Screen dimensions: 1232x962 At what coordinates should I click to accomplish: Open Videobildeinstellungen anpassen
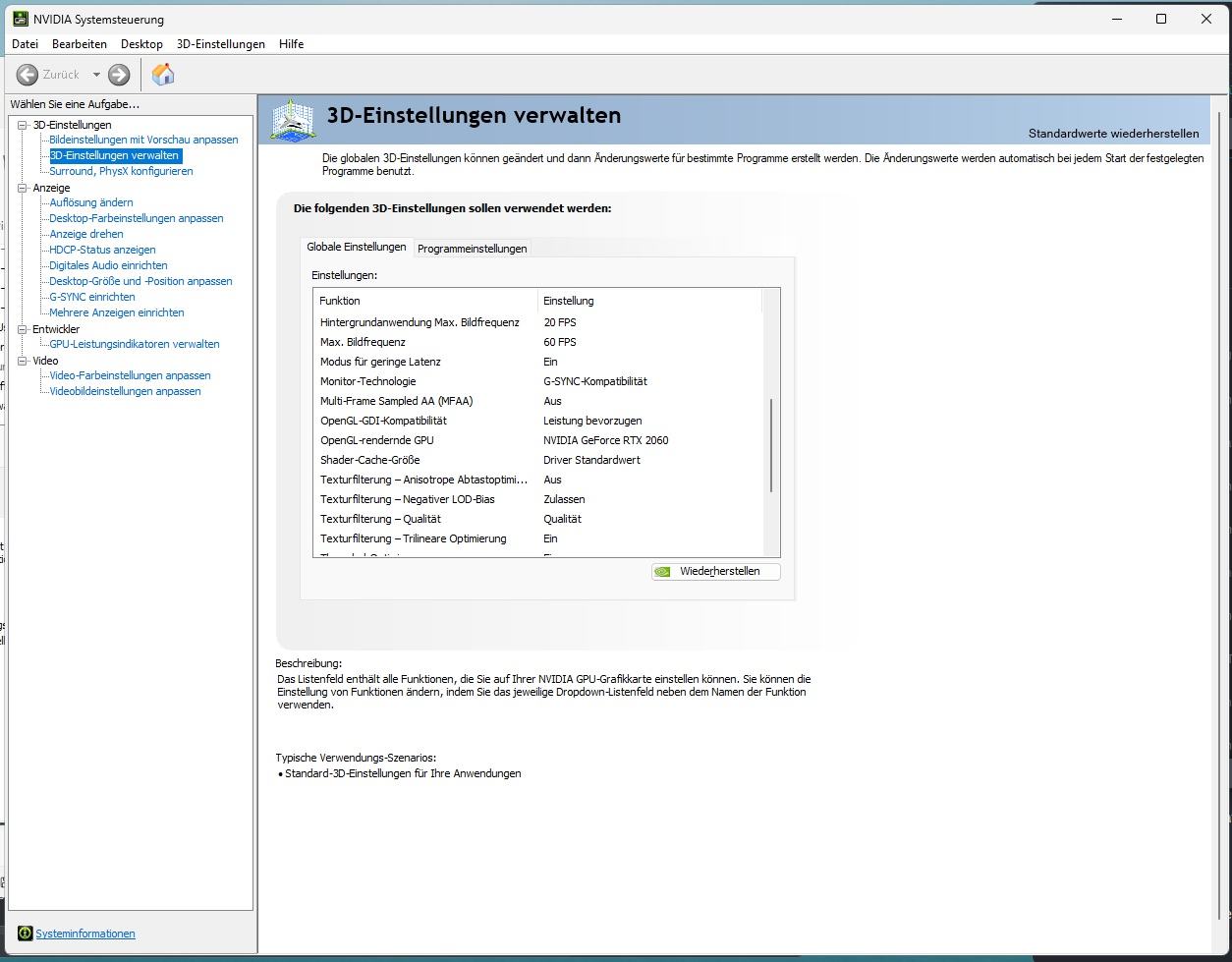click(x=125, y=391)
